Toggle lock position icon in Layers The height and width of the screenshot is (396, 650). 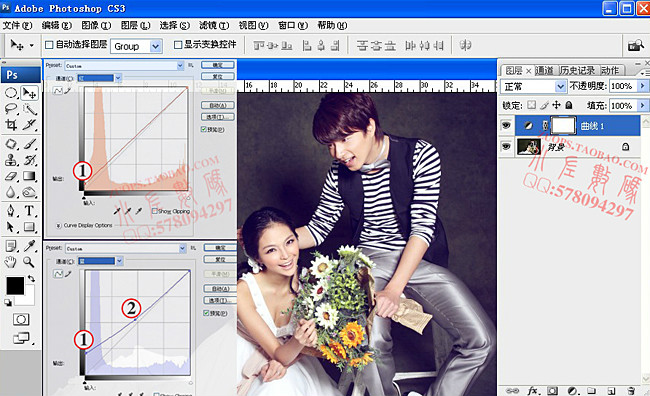click(556, 105)
